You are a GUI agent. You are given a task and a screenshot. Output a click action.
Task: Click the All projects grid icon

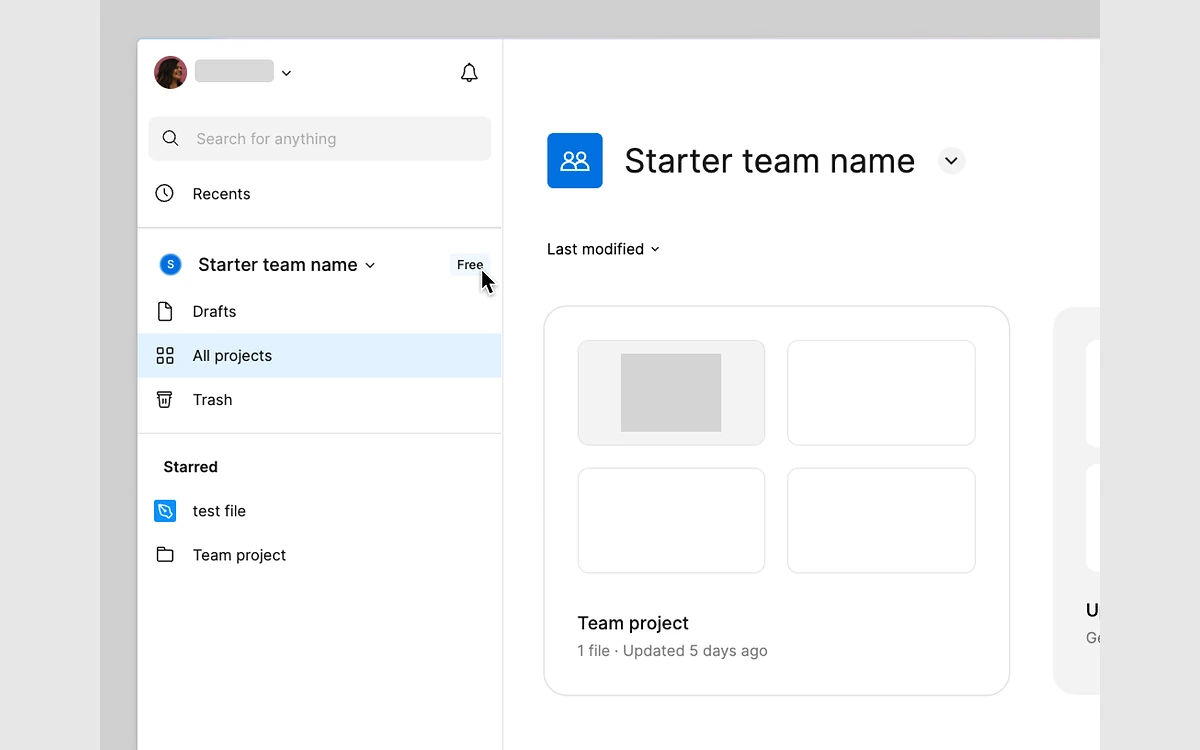[x=165, y=356]
